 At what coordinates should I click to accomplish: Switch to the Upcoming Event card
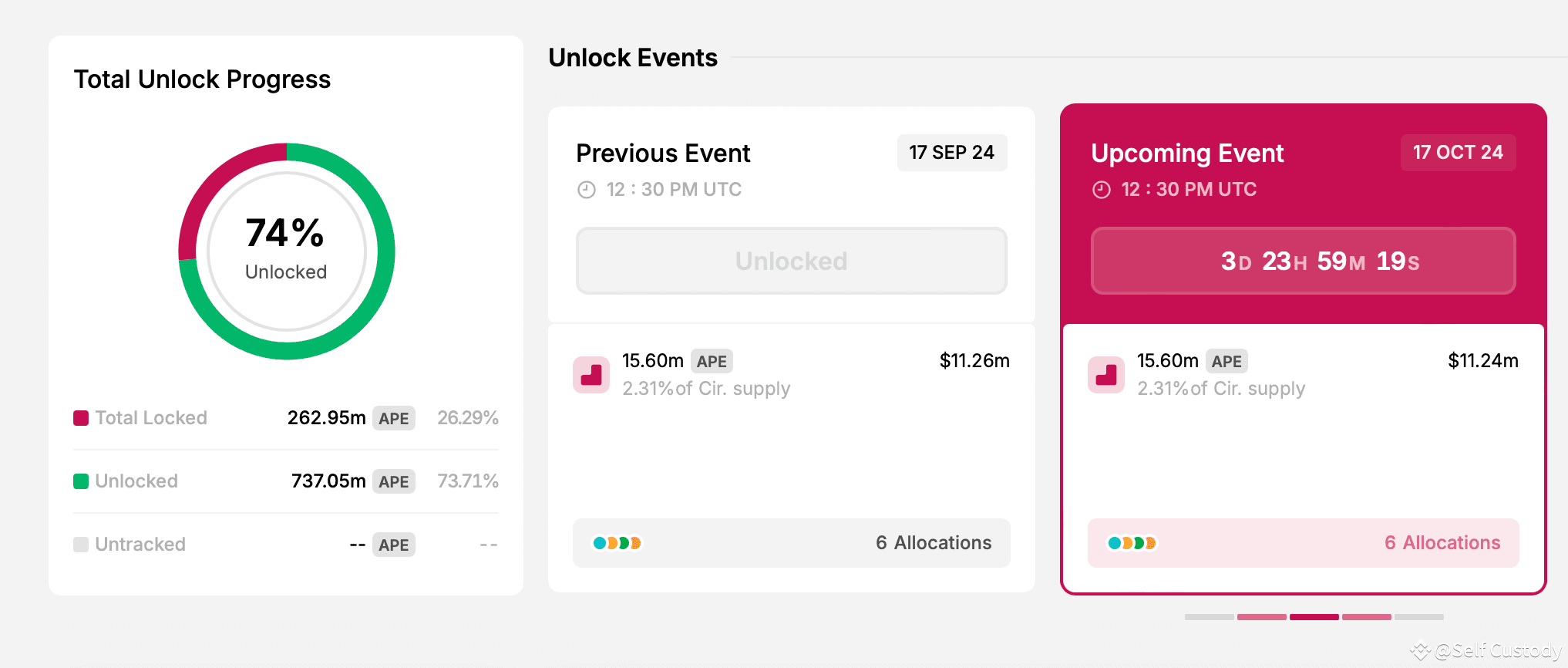click(x=1303, y=347)
